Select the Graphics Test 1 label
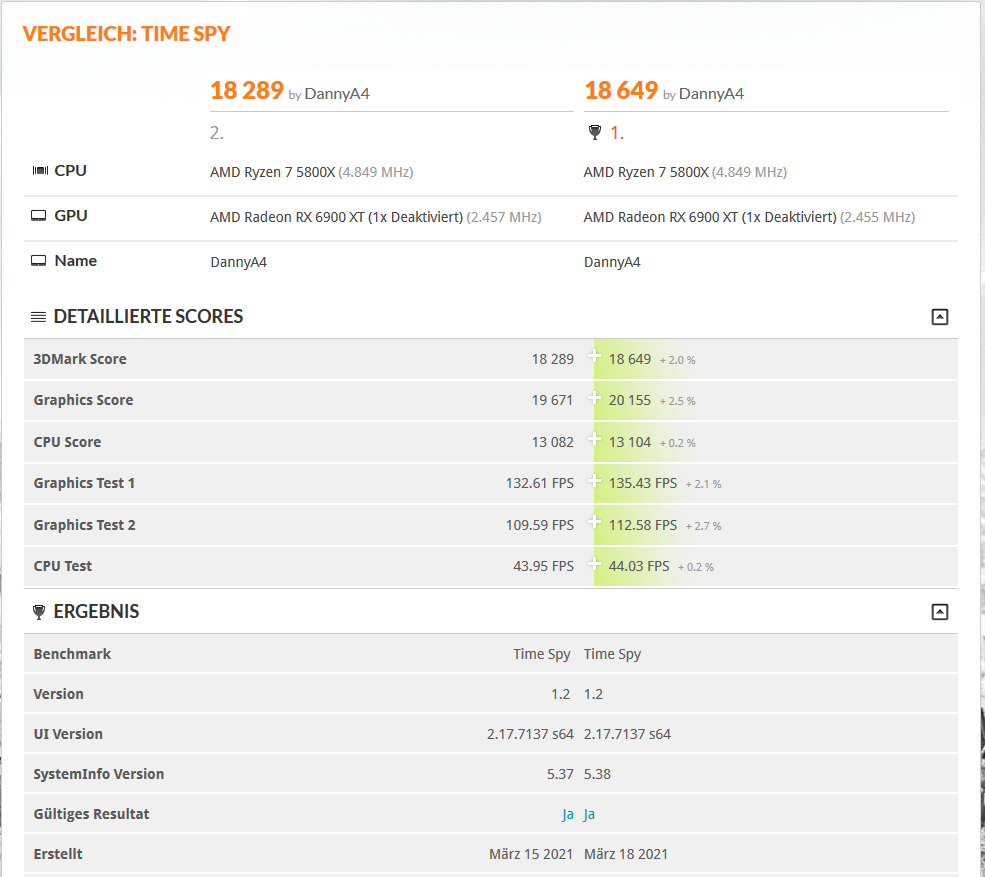Screen dimensions: 985x877 (x=84, y=483)
